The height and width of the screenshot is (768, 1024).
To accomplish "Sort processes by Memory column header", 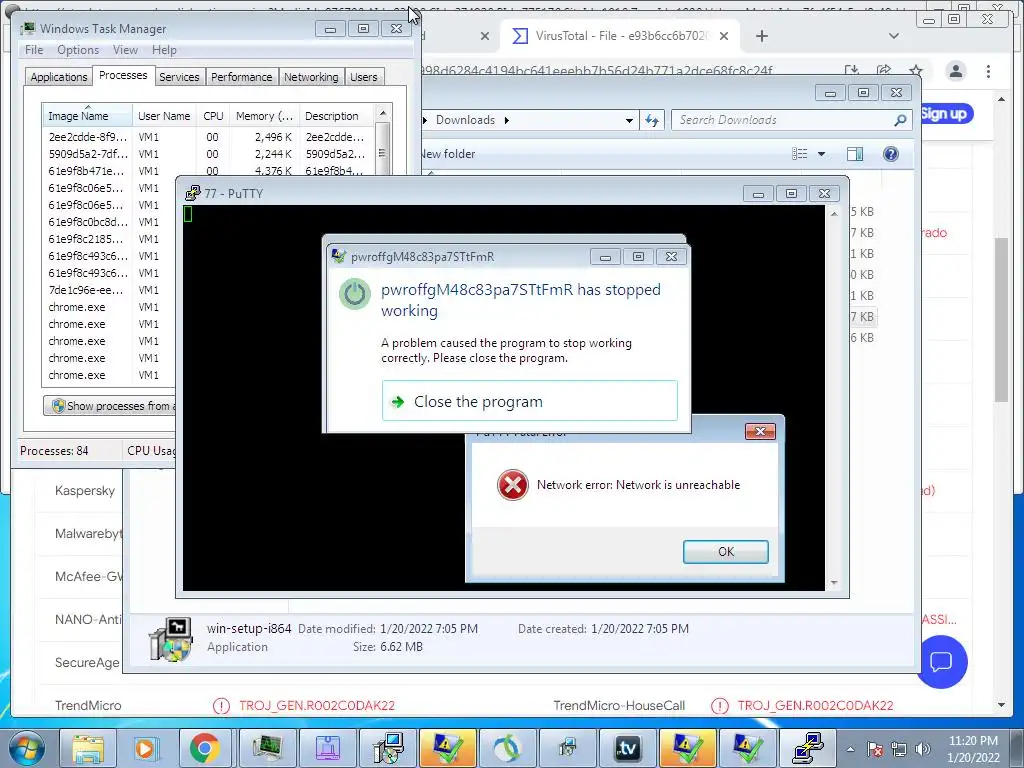I will (264, 116).
